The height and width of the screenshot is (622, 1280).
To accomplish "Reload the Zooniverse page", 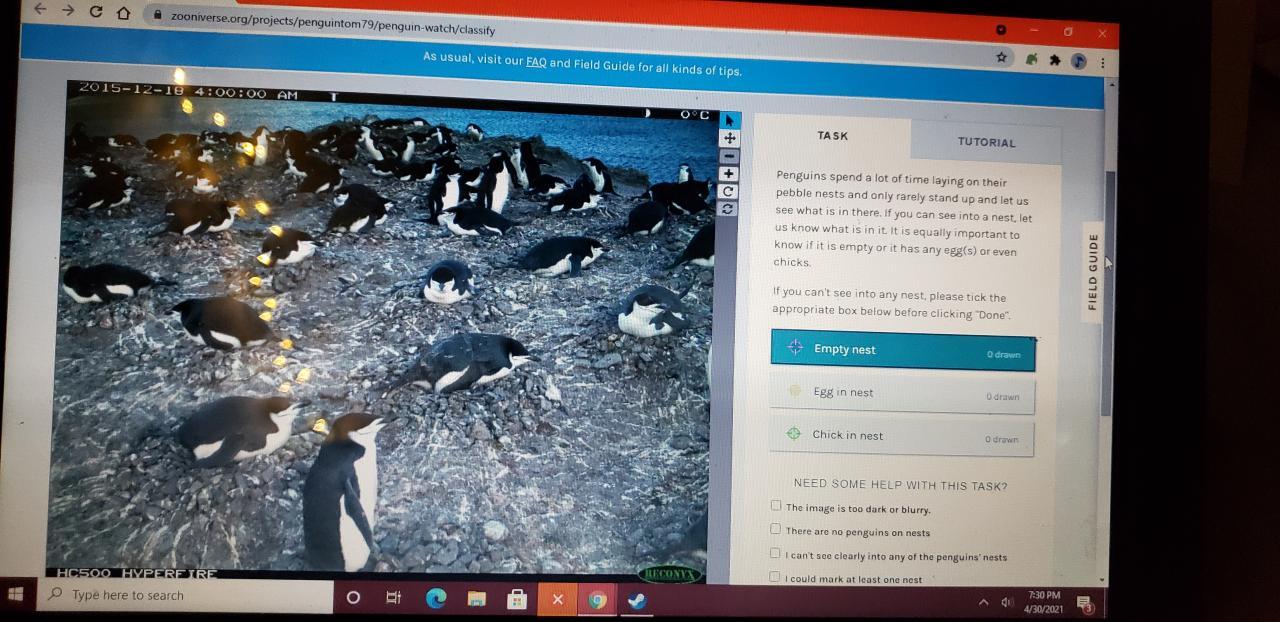I will [96, 11].
